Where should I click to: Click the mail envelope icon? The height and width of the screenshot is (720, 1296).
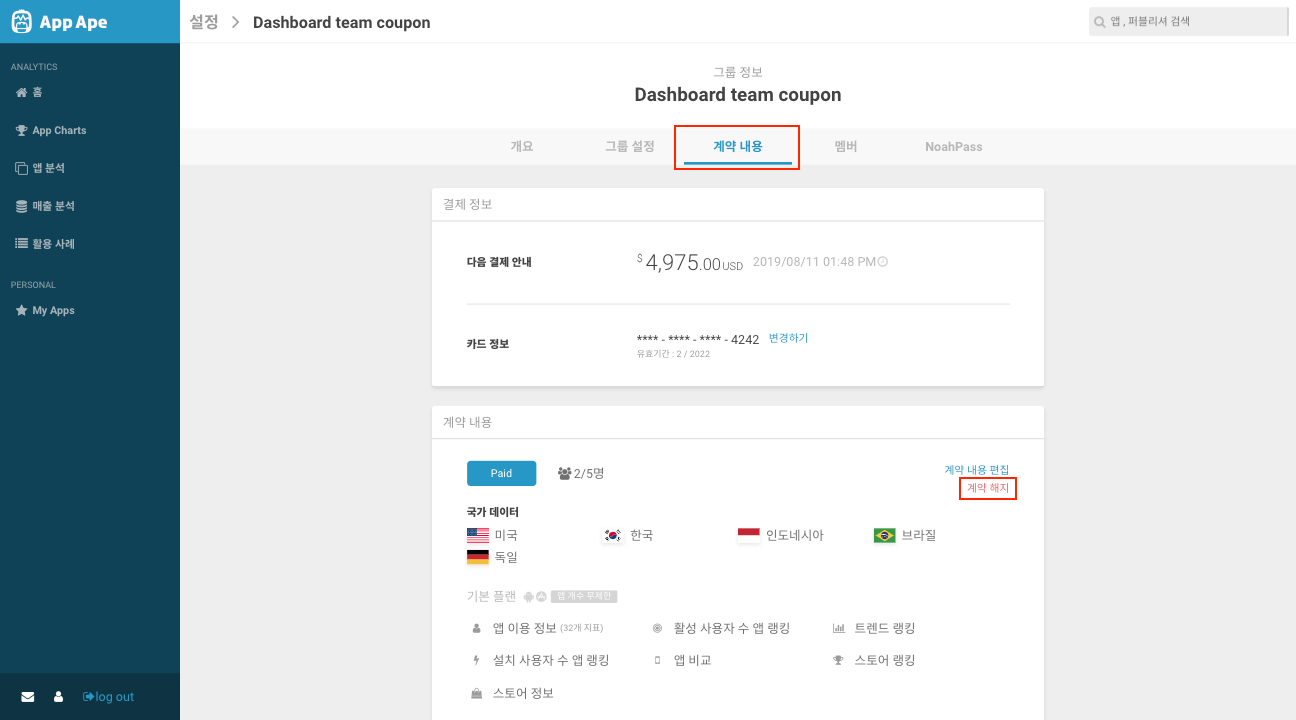tap(28, 697)
